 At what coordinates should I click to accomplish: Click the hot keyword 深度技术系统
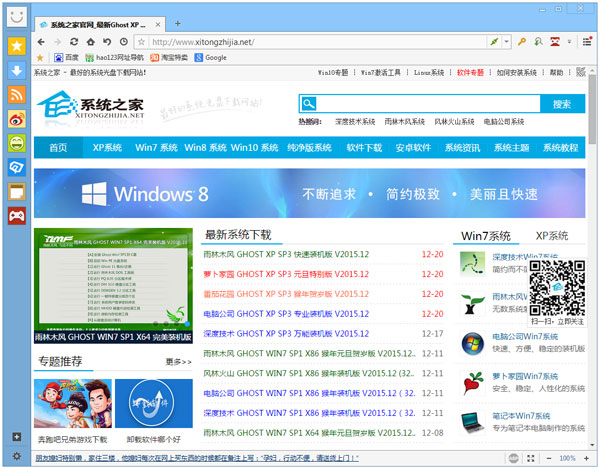click(x=355, y=122)
